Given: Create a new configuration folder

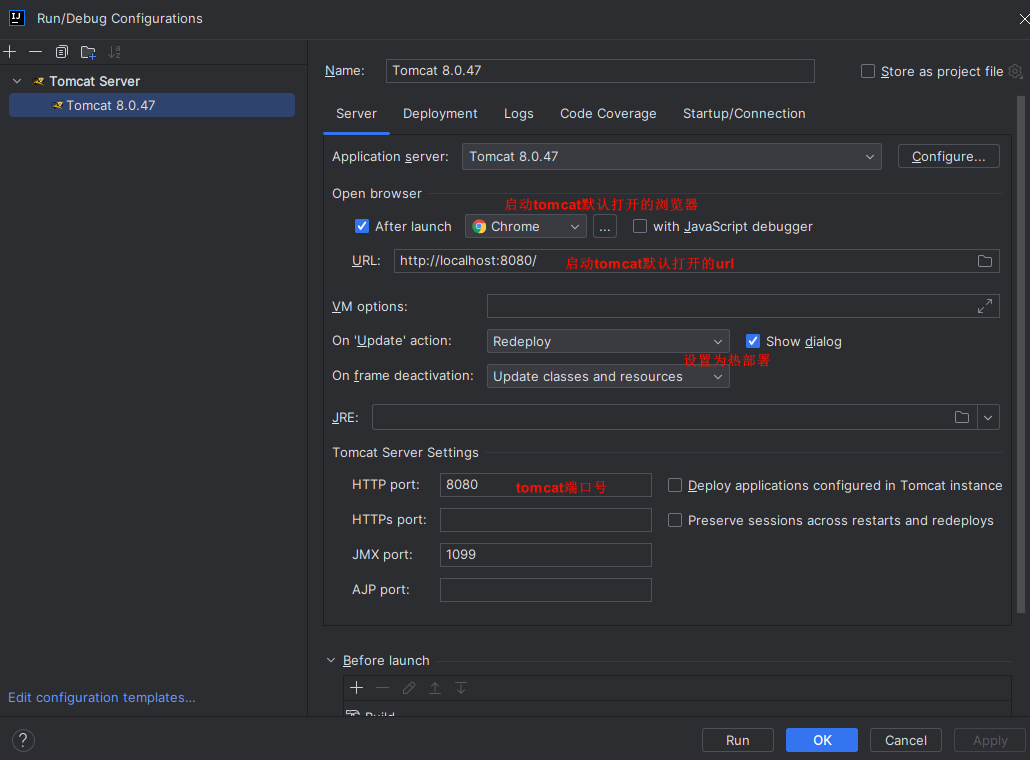Looking at the screenshot, I should point(88,52).
